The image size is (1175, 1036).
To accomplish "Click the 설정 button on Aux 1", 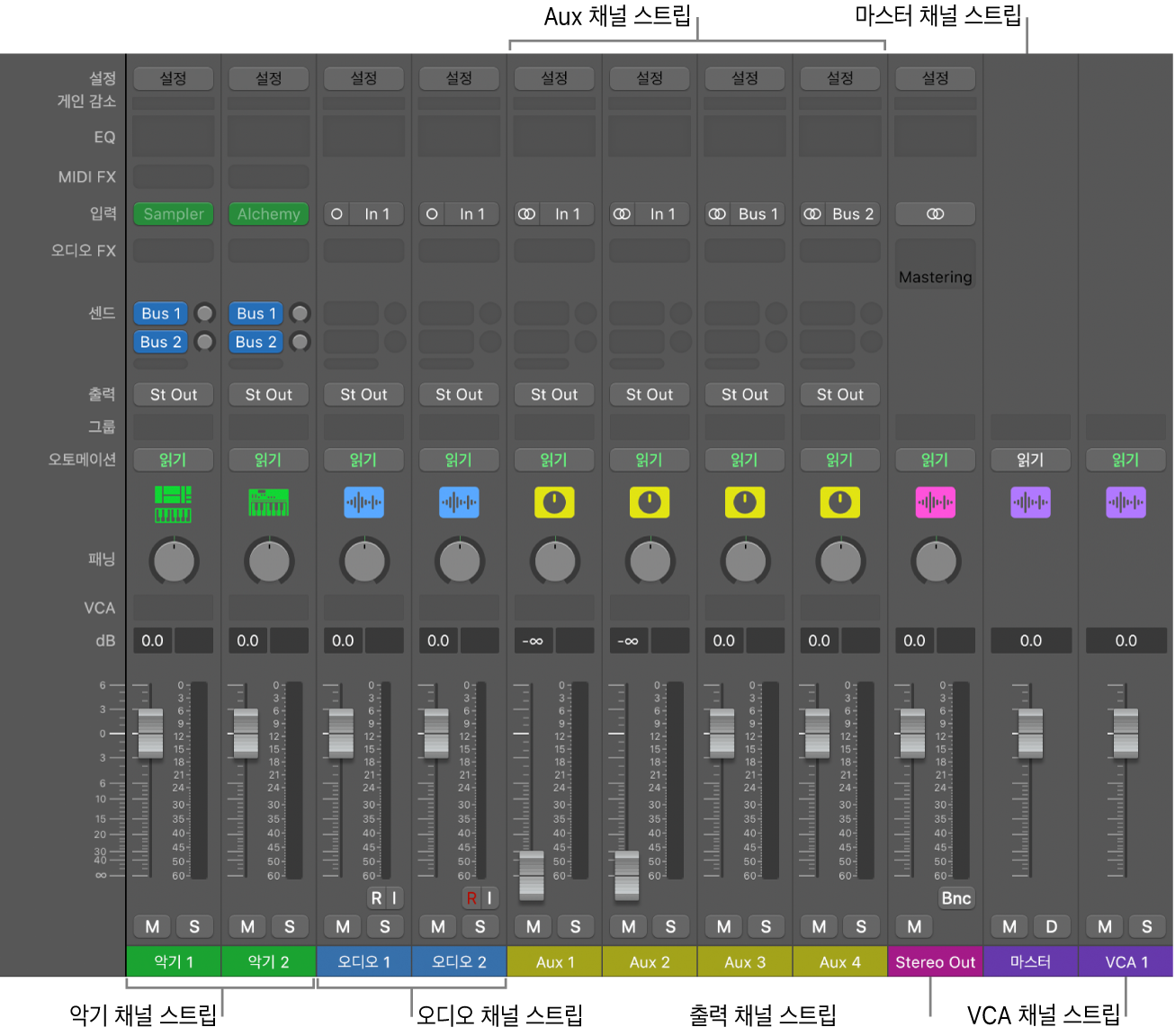I will (x=554, y=78).
